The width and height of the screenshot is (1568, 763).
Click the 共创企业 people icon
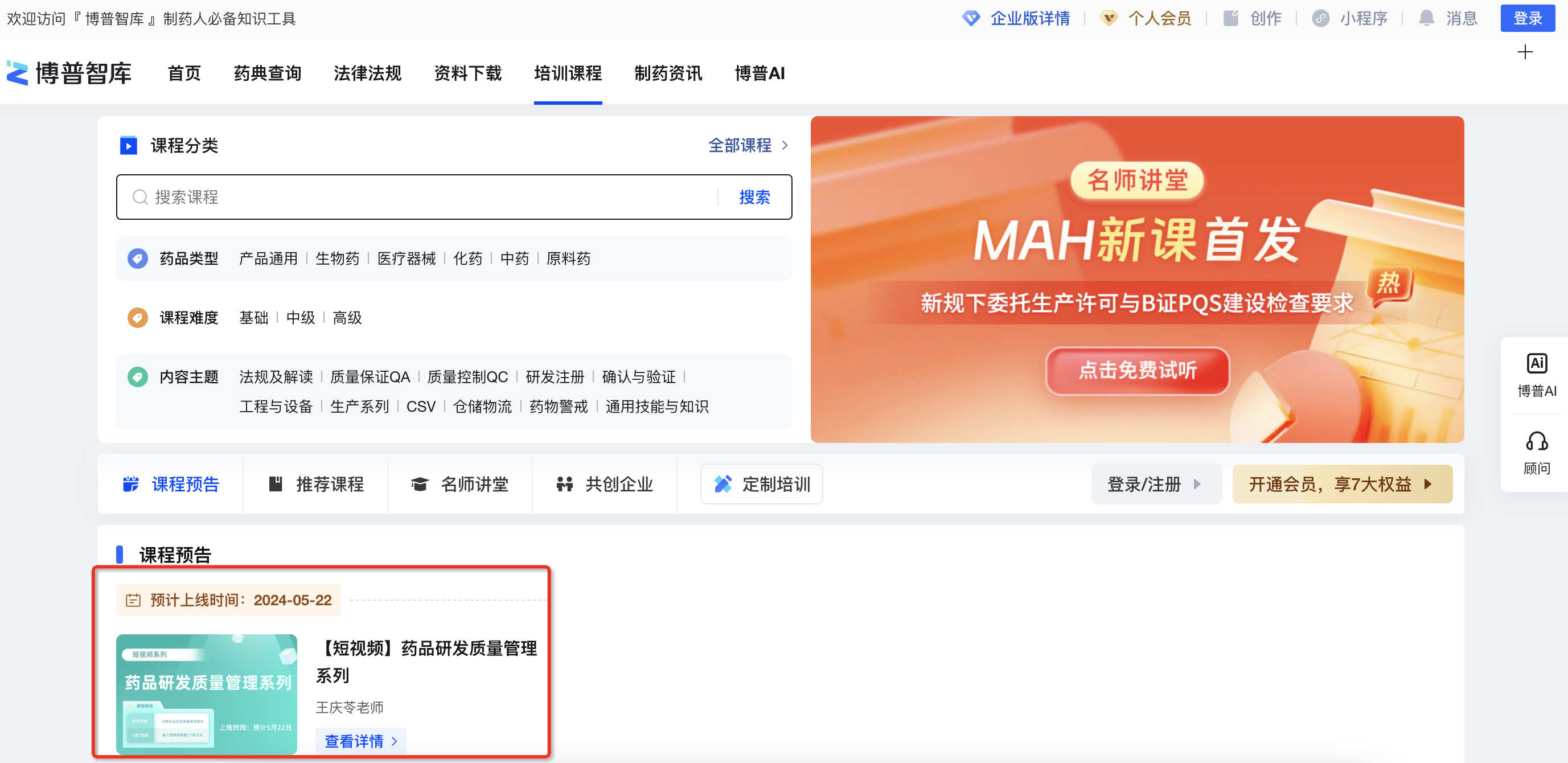pos(565,484)
